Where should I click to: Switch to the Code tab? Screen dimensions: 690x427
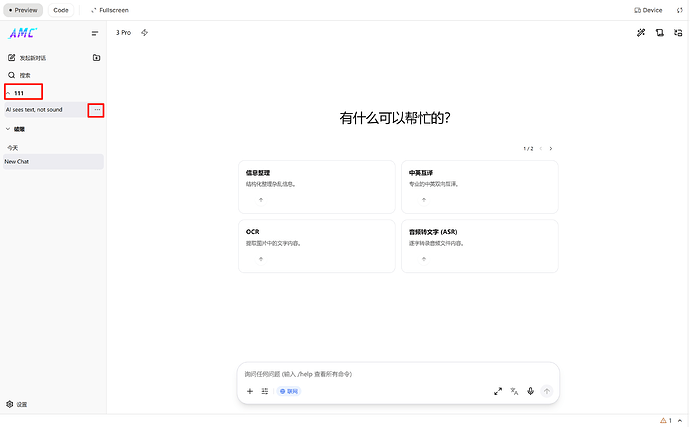click(61, 10)
